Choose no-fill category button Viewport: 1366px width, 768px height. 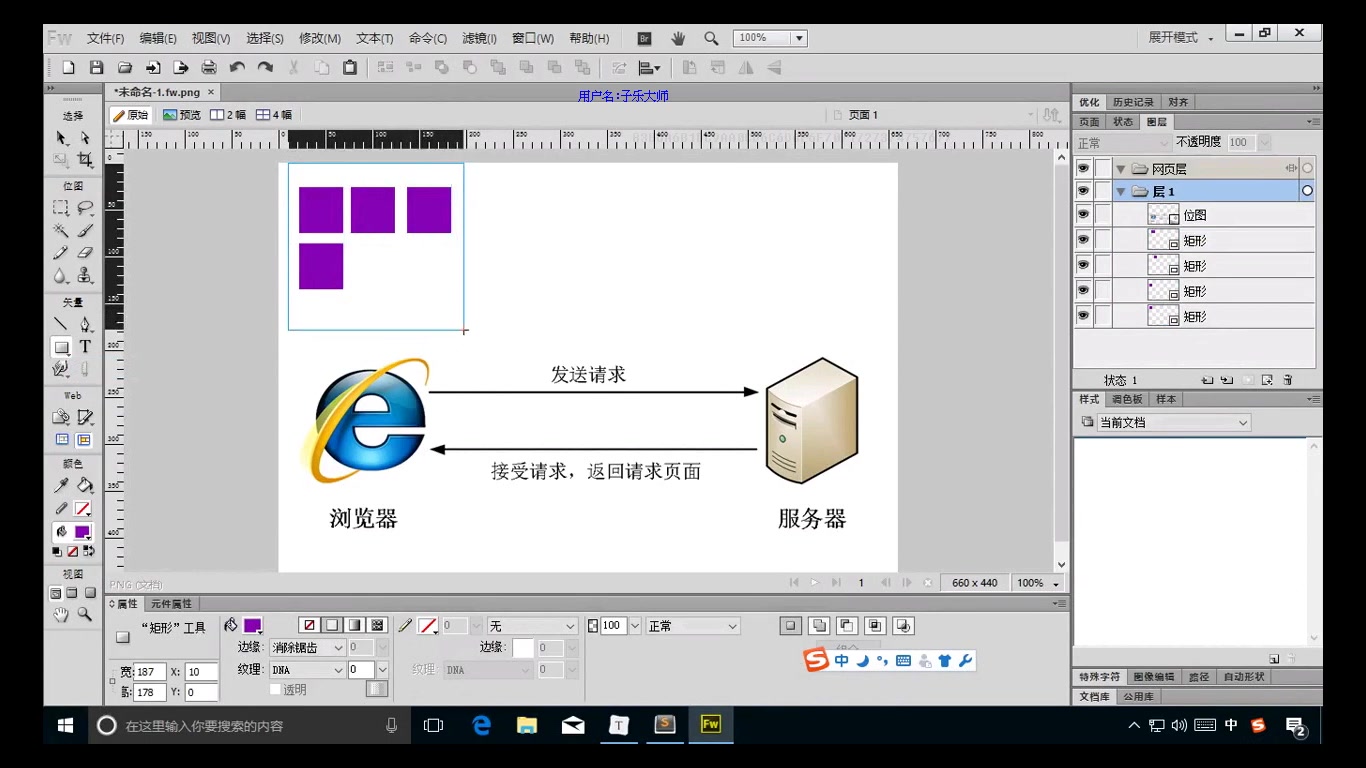point(309,626)
